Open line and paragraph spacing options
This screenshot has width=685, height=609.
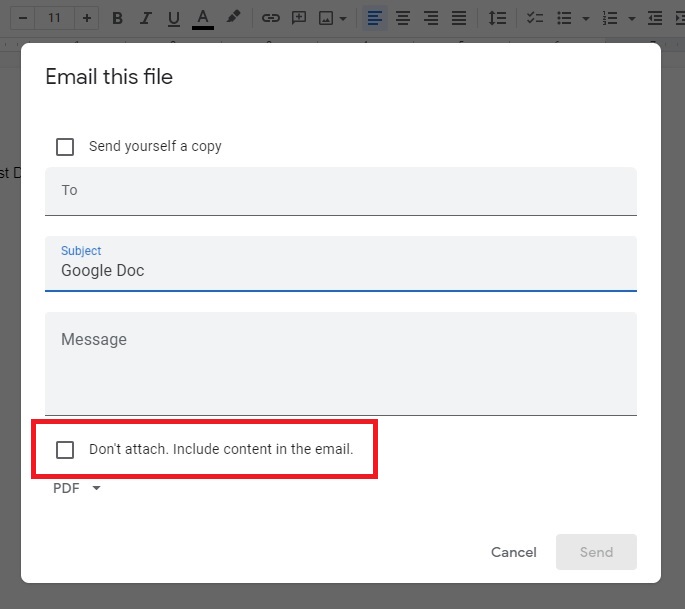[497, 18]
